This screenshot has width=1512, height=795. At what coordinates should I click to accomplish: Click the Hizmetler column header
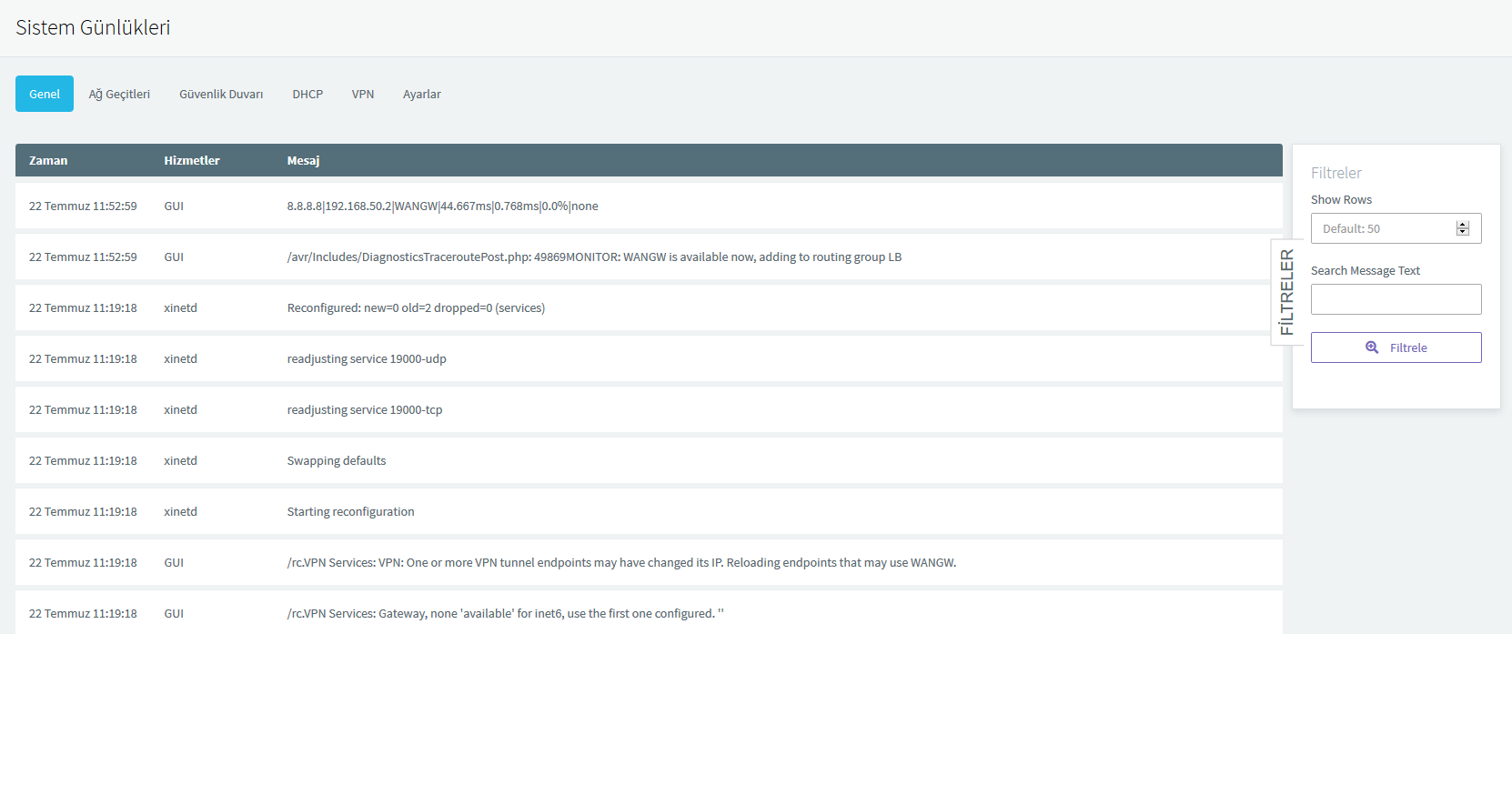(x=192, y=160)
